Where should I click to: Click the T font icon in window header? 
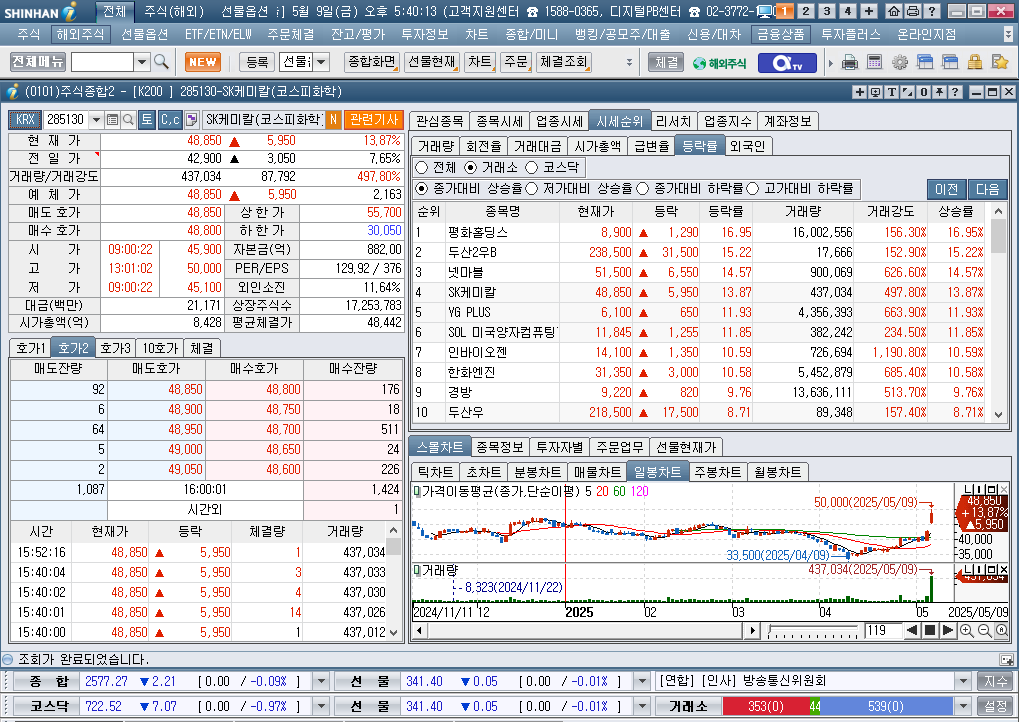tap(892, 92)
